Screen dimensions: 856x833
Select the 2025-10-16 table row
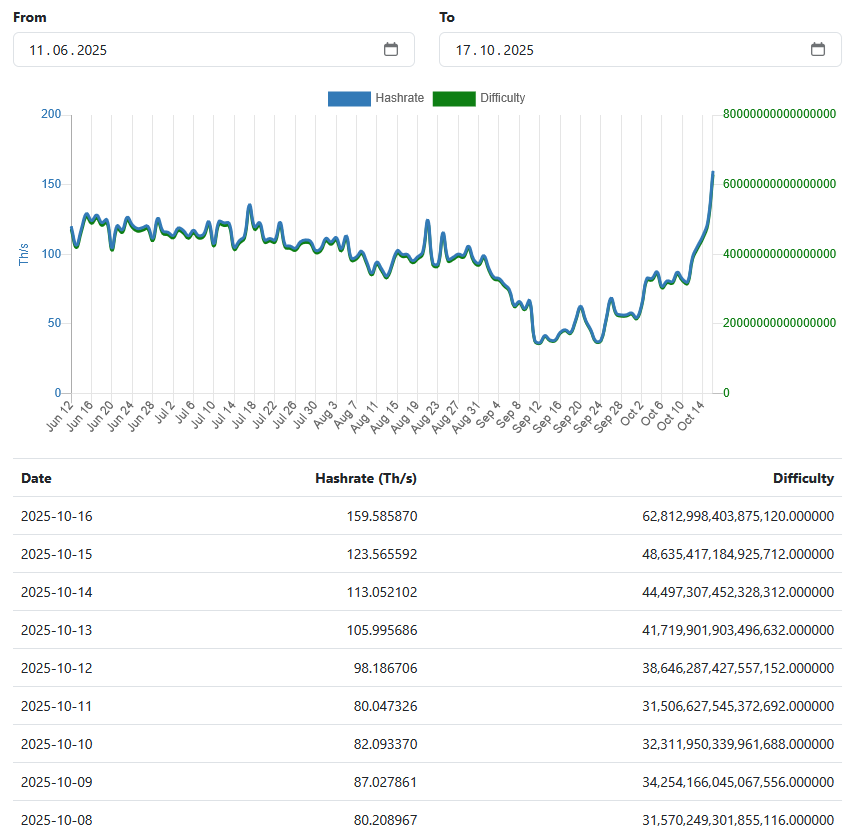(x=428, y=516)
